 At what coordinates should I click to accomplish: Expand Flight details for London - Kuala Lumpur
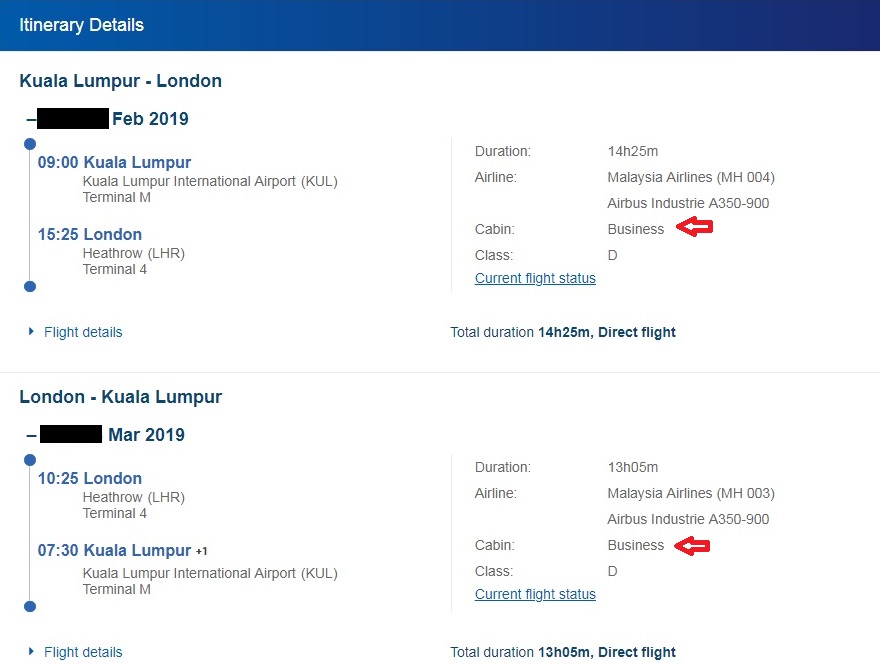click(x=82, y=652)
